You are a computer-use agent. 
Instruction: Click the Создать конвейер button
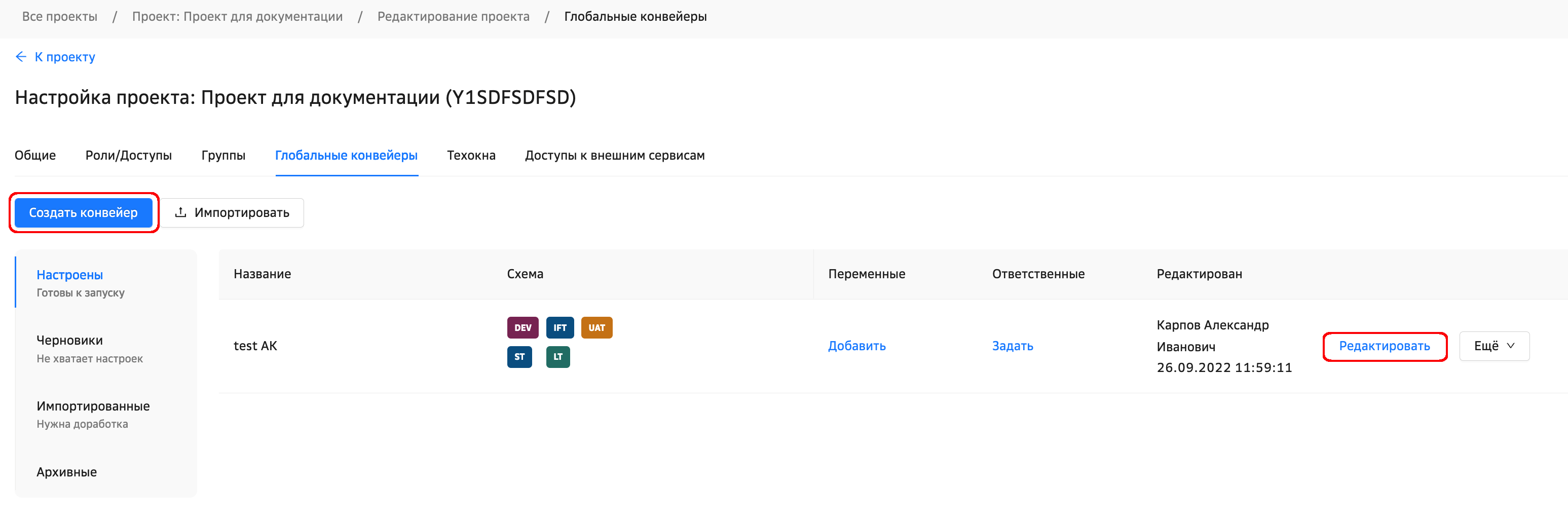(x=84, y=212)
